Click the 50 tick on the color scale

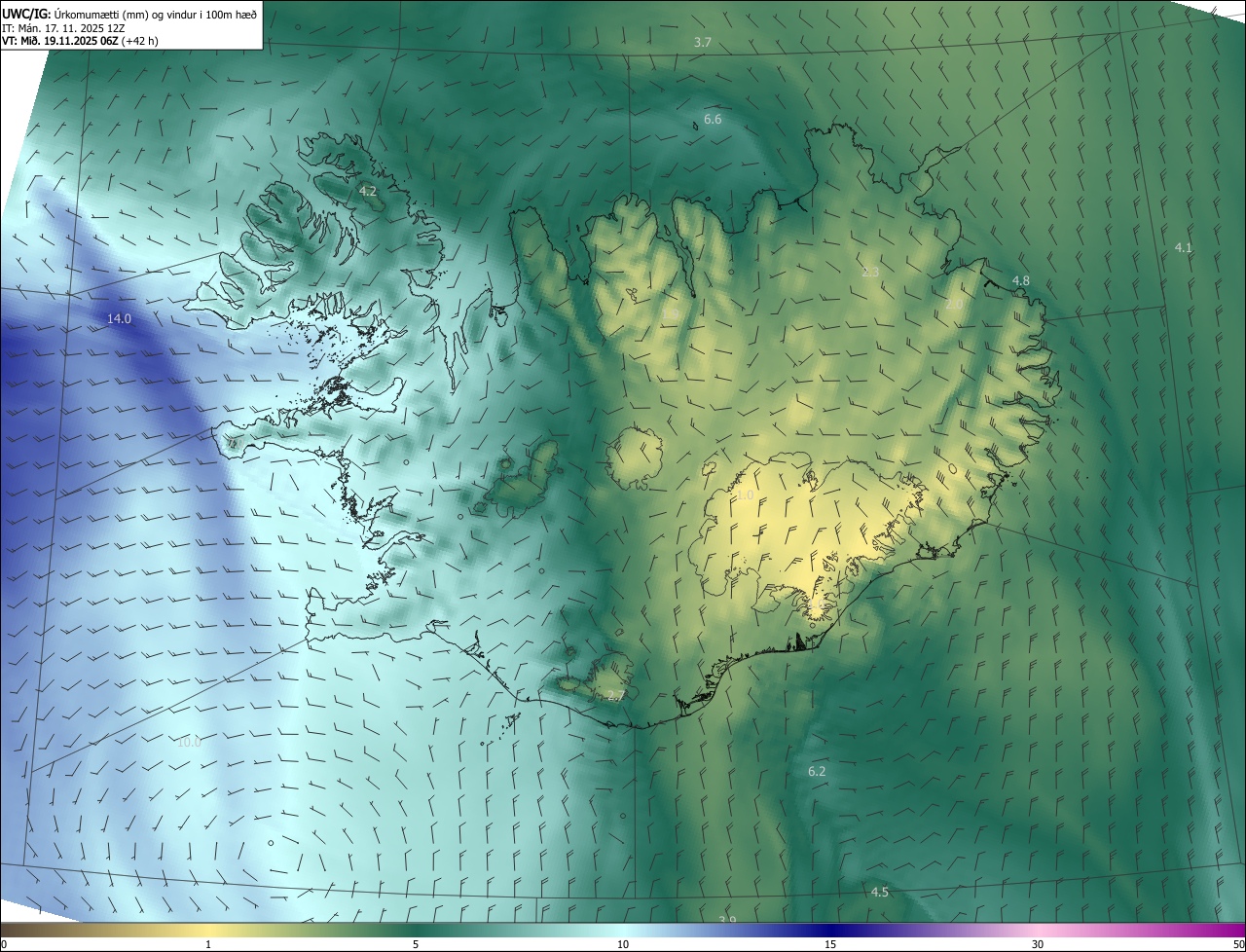tap(1238, 944)
